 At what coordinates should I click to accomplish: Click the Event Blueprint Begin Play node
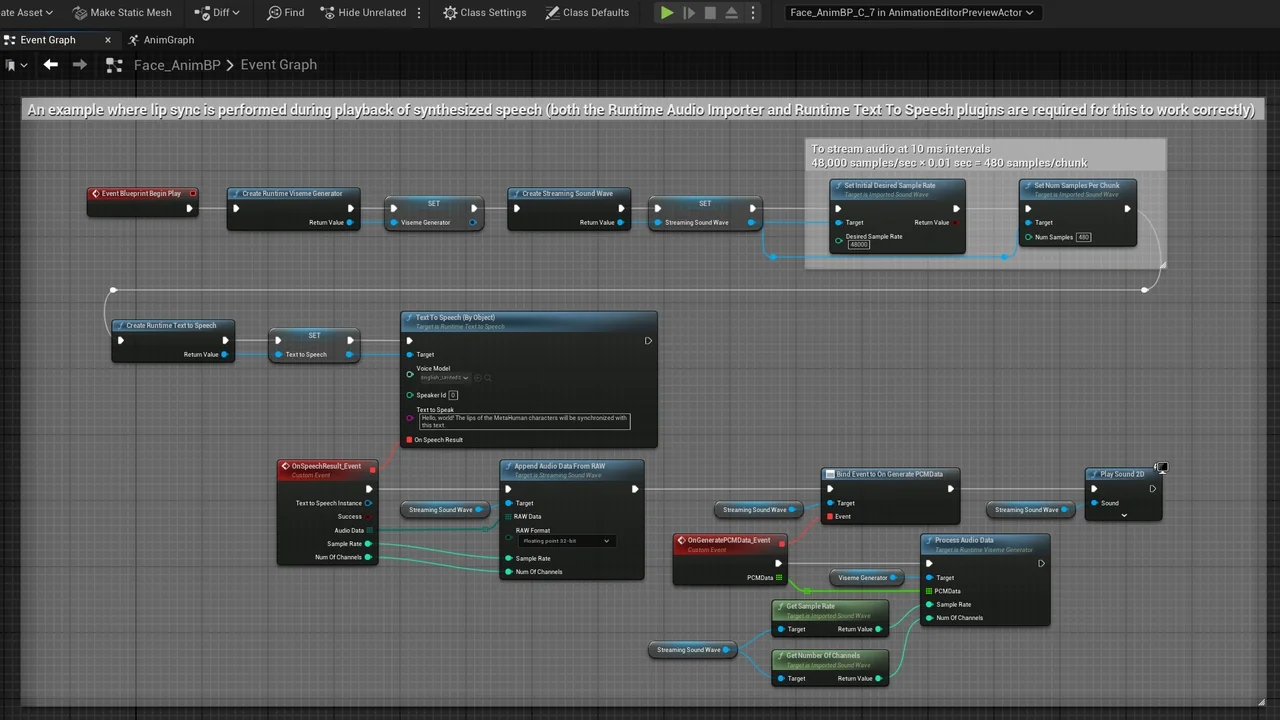pyautogui.click(x=141, y=194)
